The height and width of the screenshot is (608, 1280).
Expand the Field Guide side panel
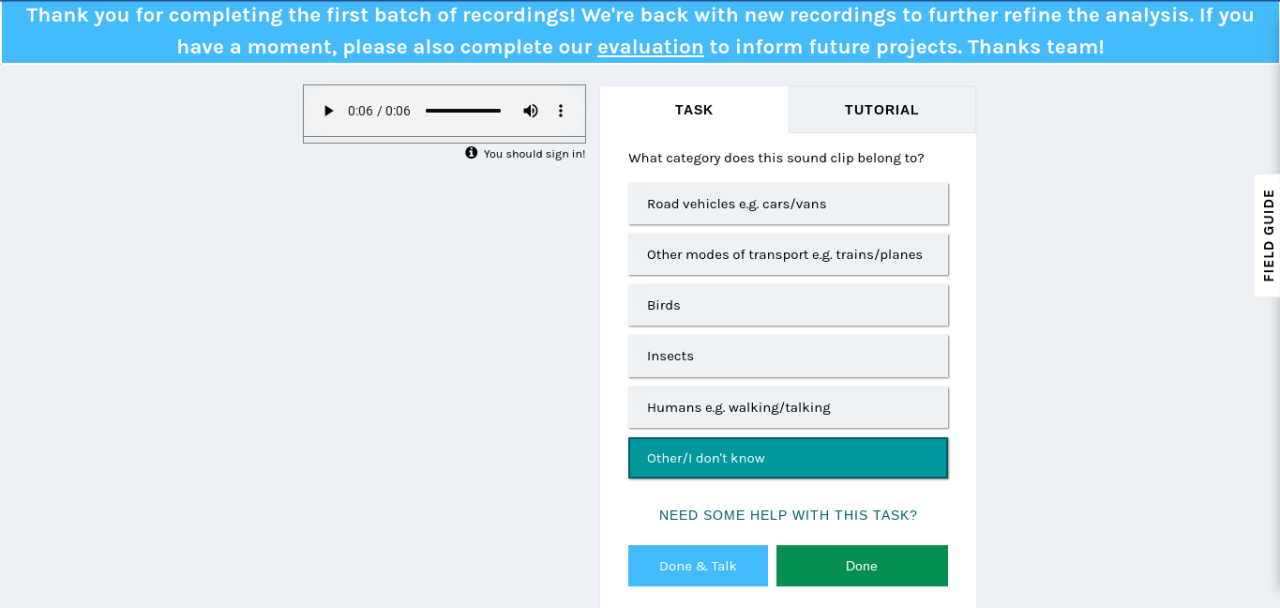coord(1267,235)
